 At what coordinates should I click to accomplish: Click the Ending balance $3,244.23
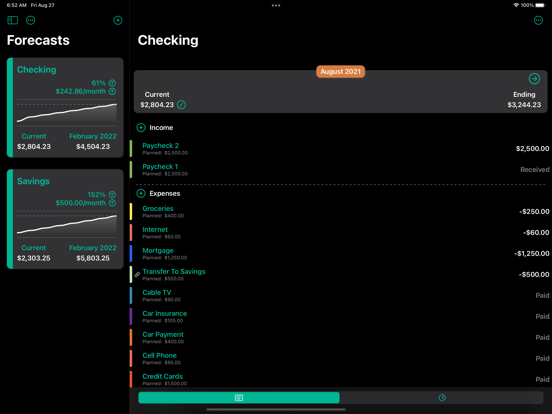click(524, 105)
